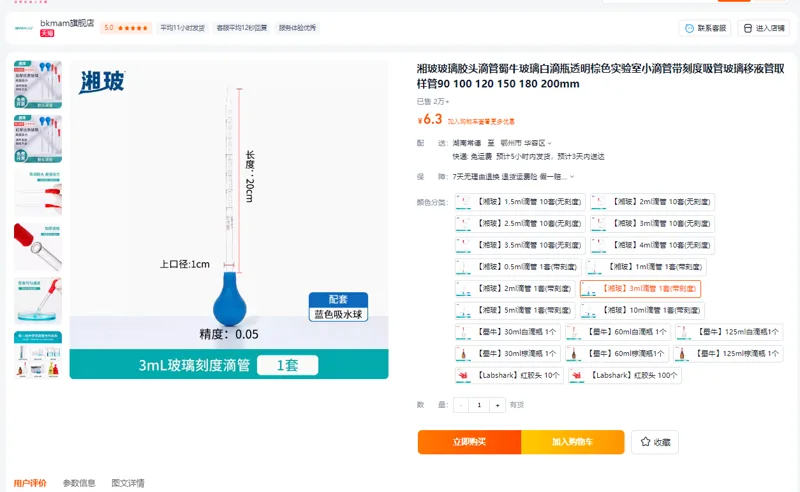Choose 【湘玻】3.5ml滴管 10套(无刻度)

point(520,245)
